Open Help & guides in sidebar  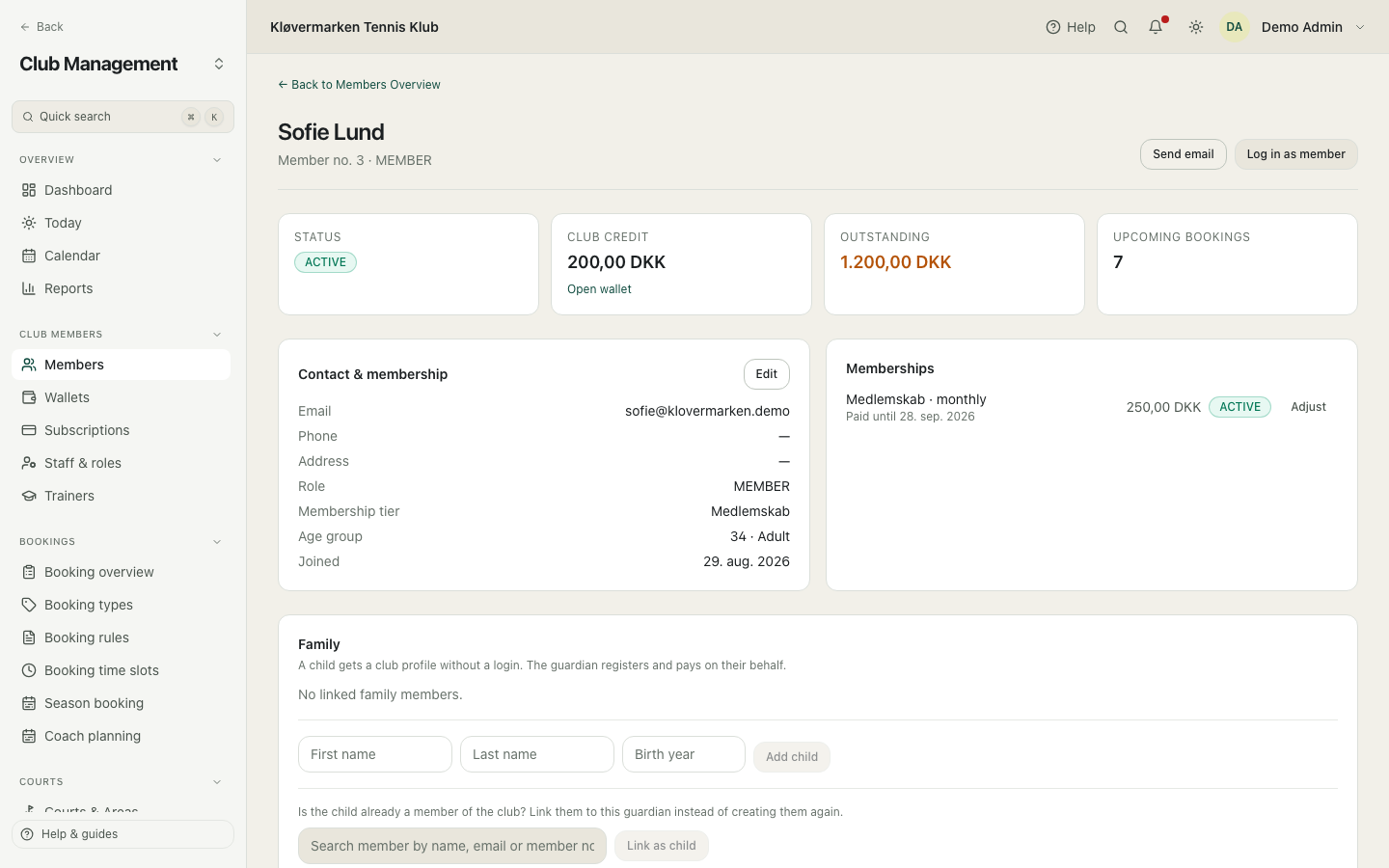coord(123,834)
